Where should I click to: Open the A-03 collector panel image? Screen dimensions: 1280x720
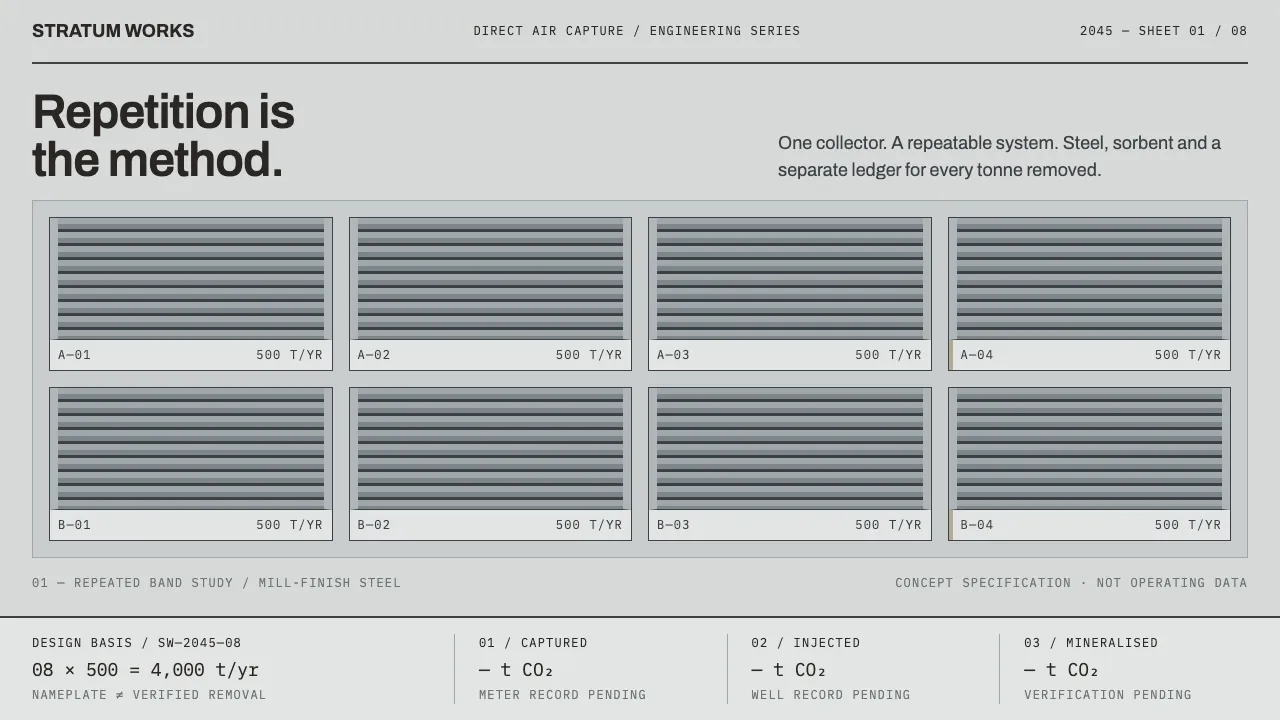(x=790, y=279)
